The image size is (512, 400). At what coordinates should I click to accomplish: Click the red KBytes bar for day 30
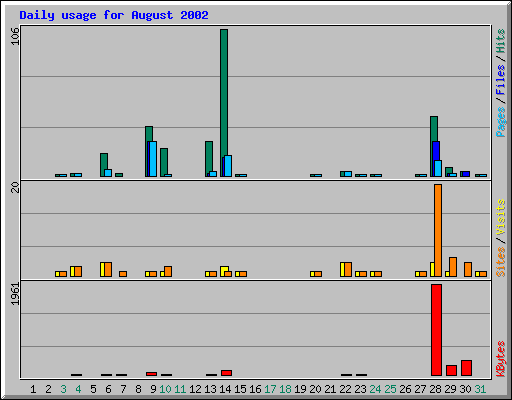[x=466, y=368]
